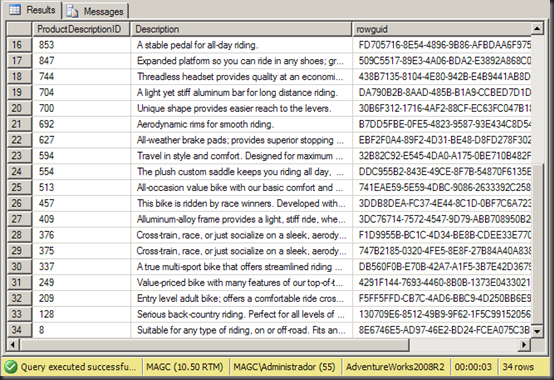Click vertical scrollbar up arrow
Viewport: 554px width, 380px height.
537,28
